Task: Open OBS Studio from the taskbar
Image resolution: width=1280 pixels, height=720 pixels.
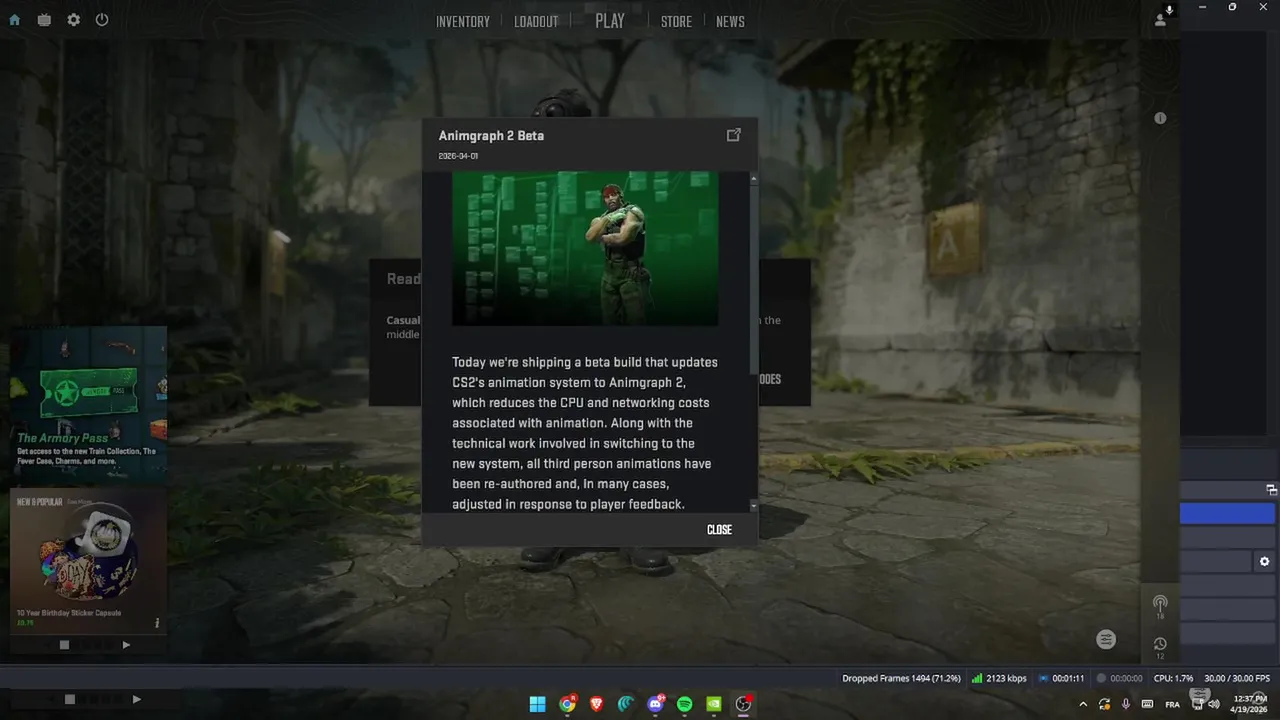Action: coord(743,704)
